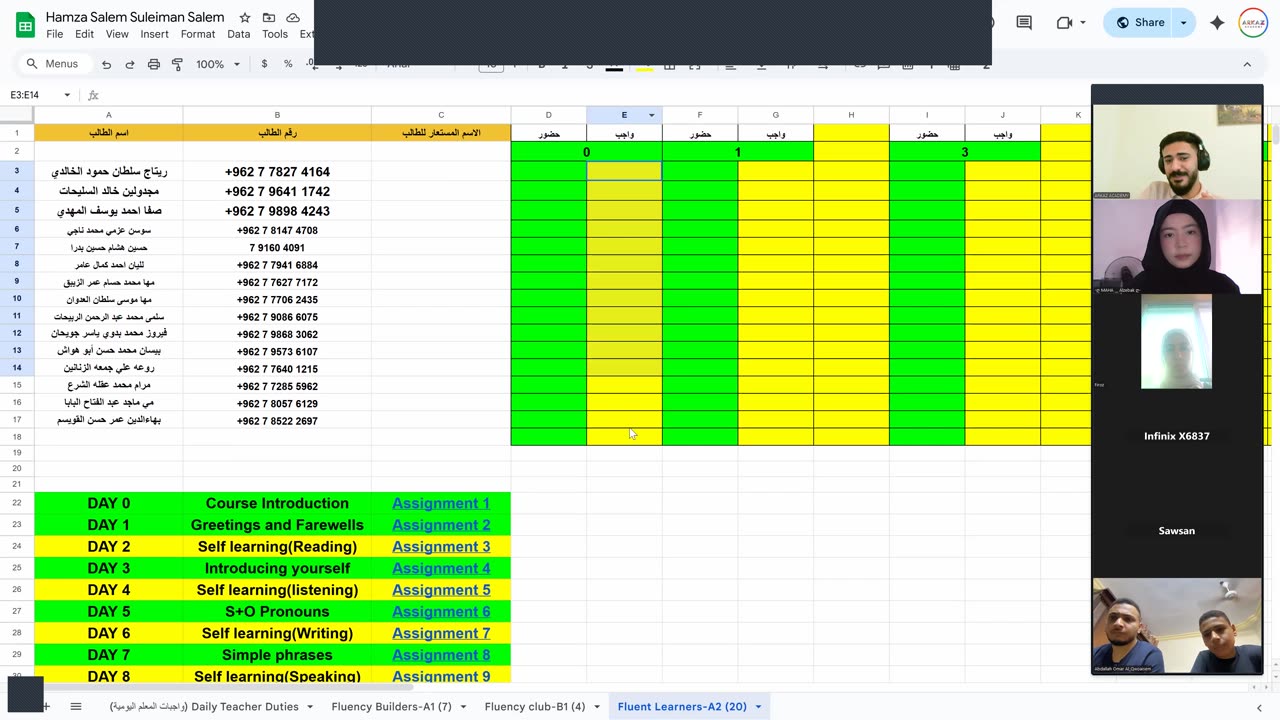Open column E header dropdown arrow
The width and height of the screenshot is (1280, 720).
[651, 115]
